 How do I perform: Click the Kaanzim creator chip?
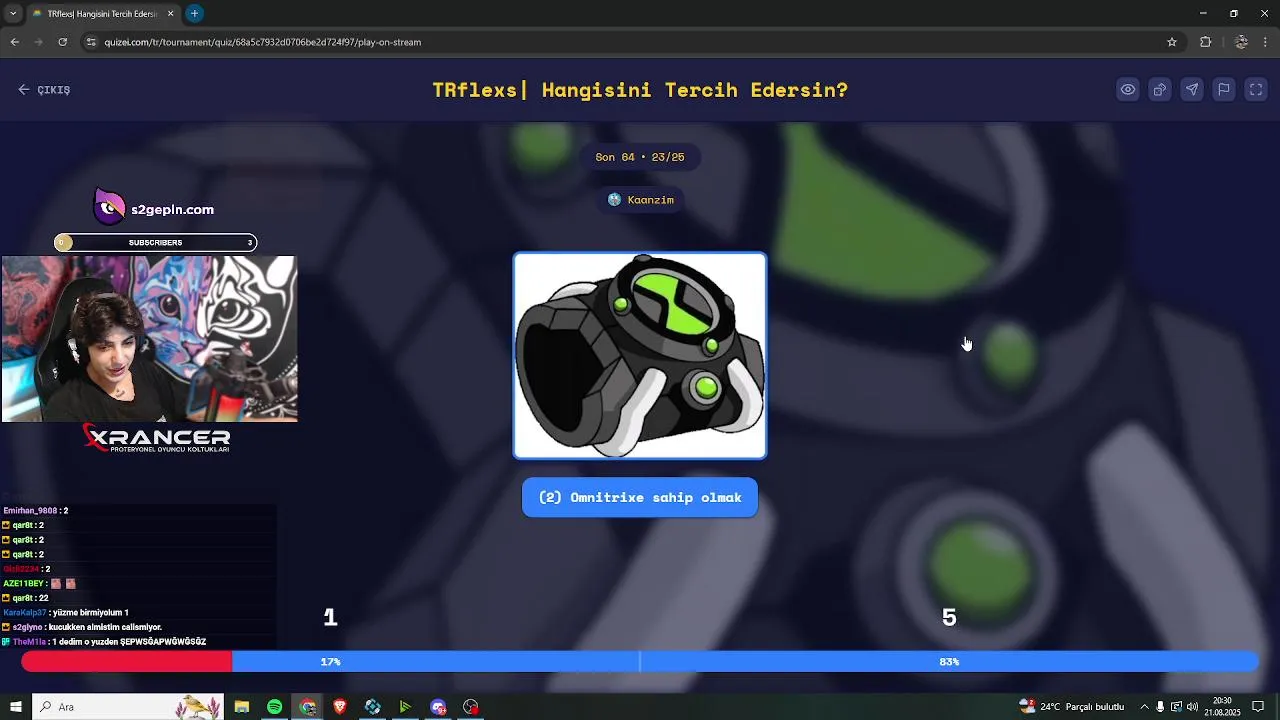pos(640,200)
